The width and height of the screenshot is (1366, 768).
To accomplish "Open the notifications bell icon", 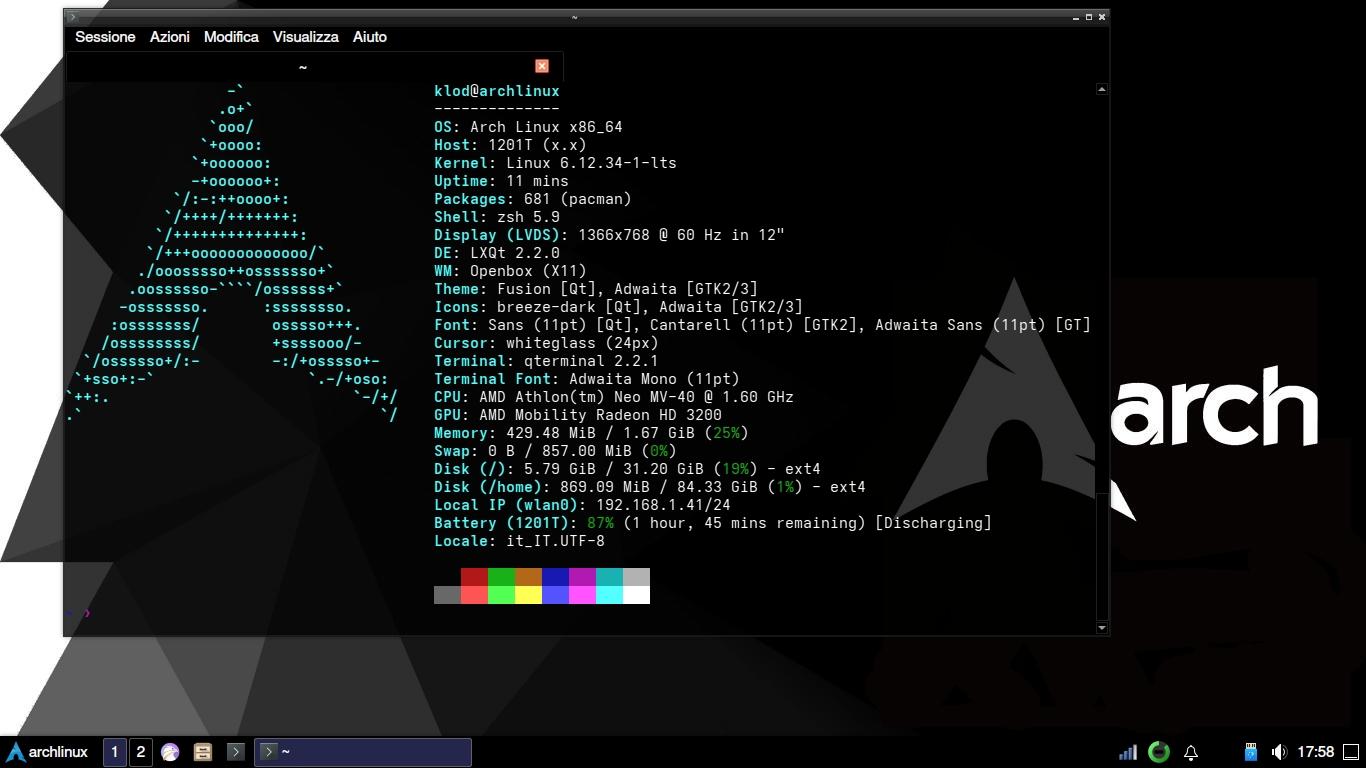I will coord(1191,752).
